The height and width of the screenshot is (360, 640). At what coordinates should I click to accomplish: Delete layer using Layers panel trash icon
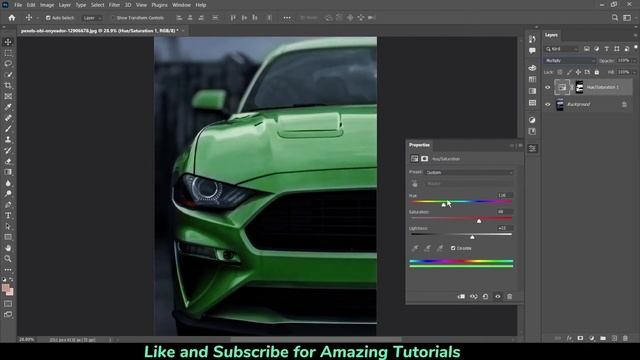[x=625, y=338]
